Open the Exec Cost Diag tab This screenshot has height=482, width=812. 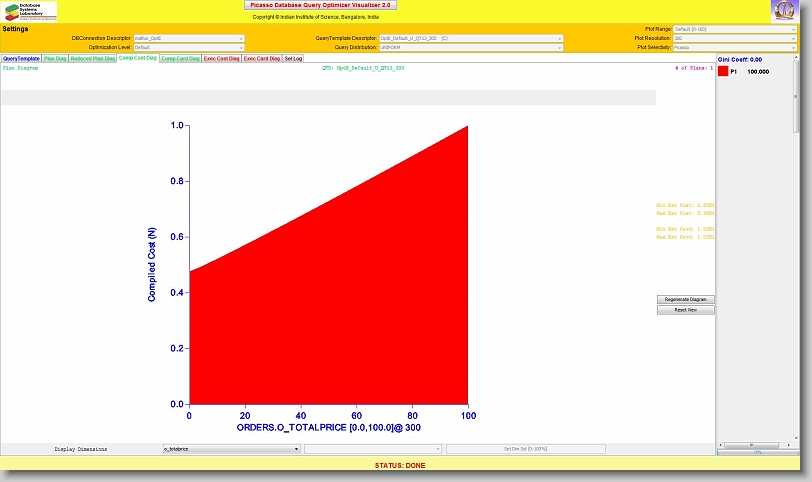[x=222, y=59]
